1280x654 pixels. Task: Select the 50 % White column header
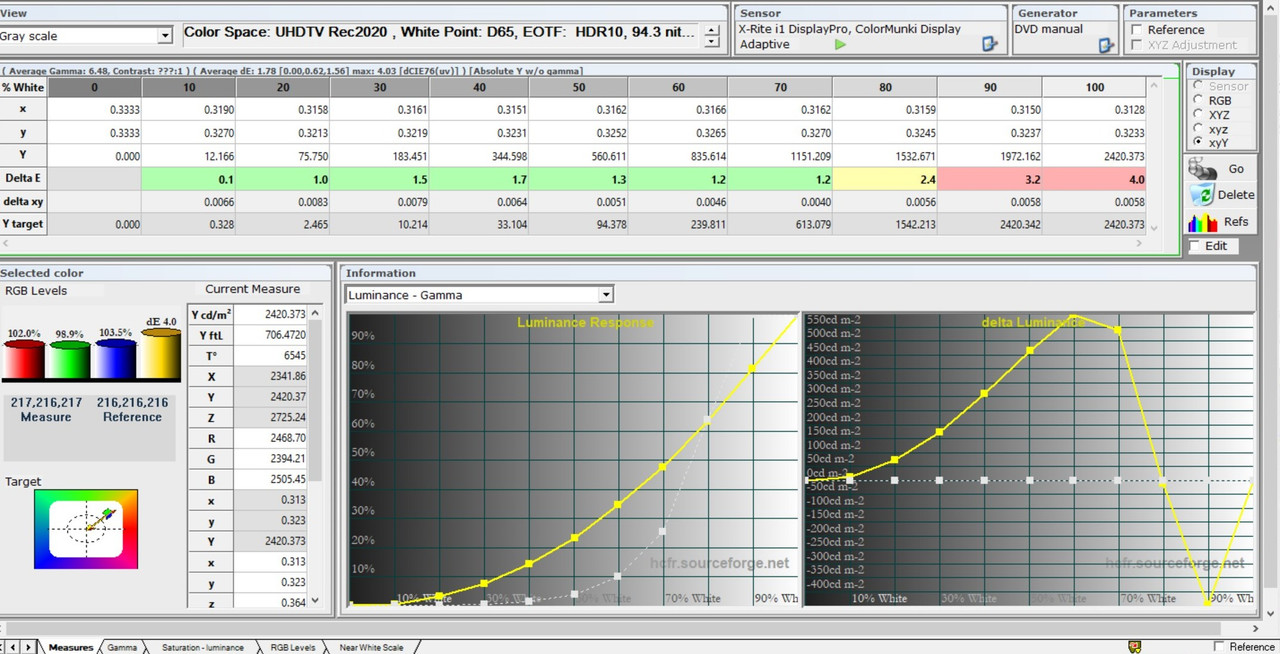pos(579,87)
